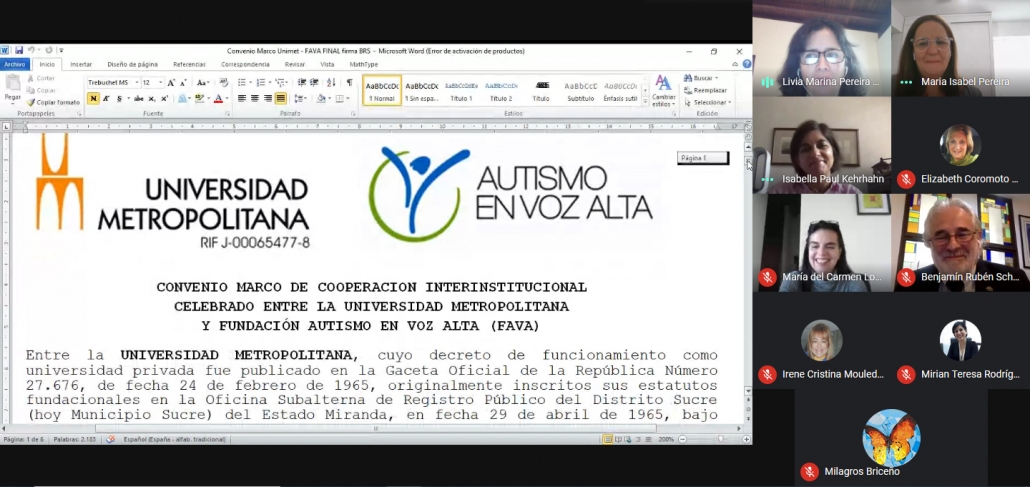Toggle italic (K) formatting

click(x=106, y=99)
